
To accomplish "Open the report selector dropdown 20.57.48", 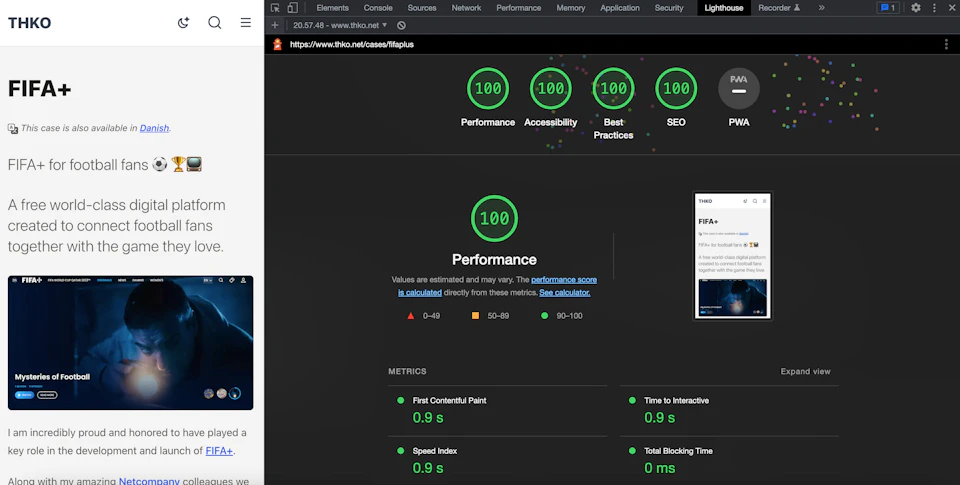I will tap(340, 25).
